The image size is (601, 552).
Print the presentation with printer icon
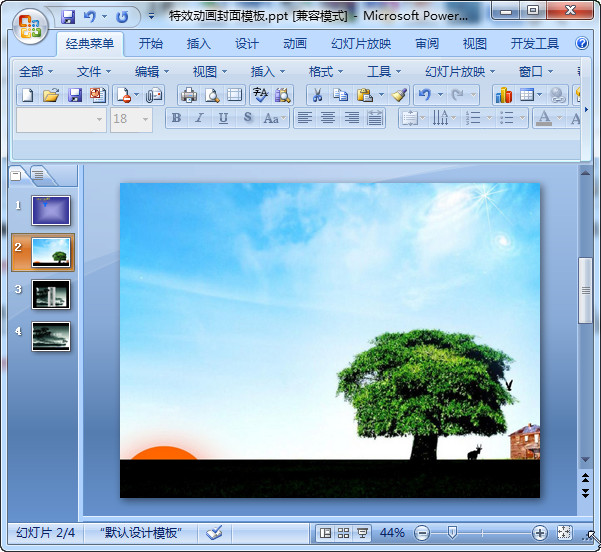tap(189, 95)
